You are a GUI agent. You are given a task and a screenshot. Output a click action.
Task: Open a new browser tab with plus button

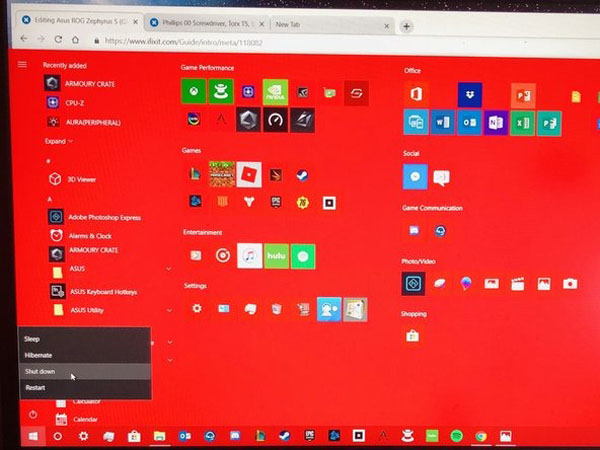[406, 26]
